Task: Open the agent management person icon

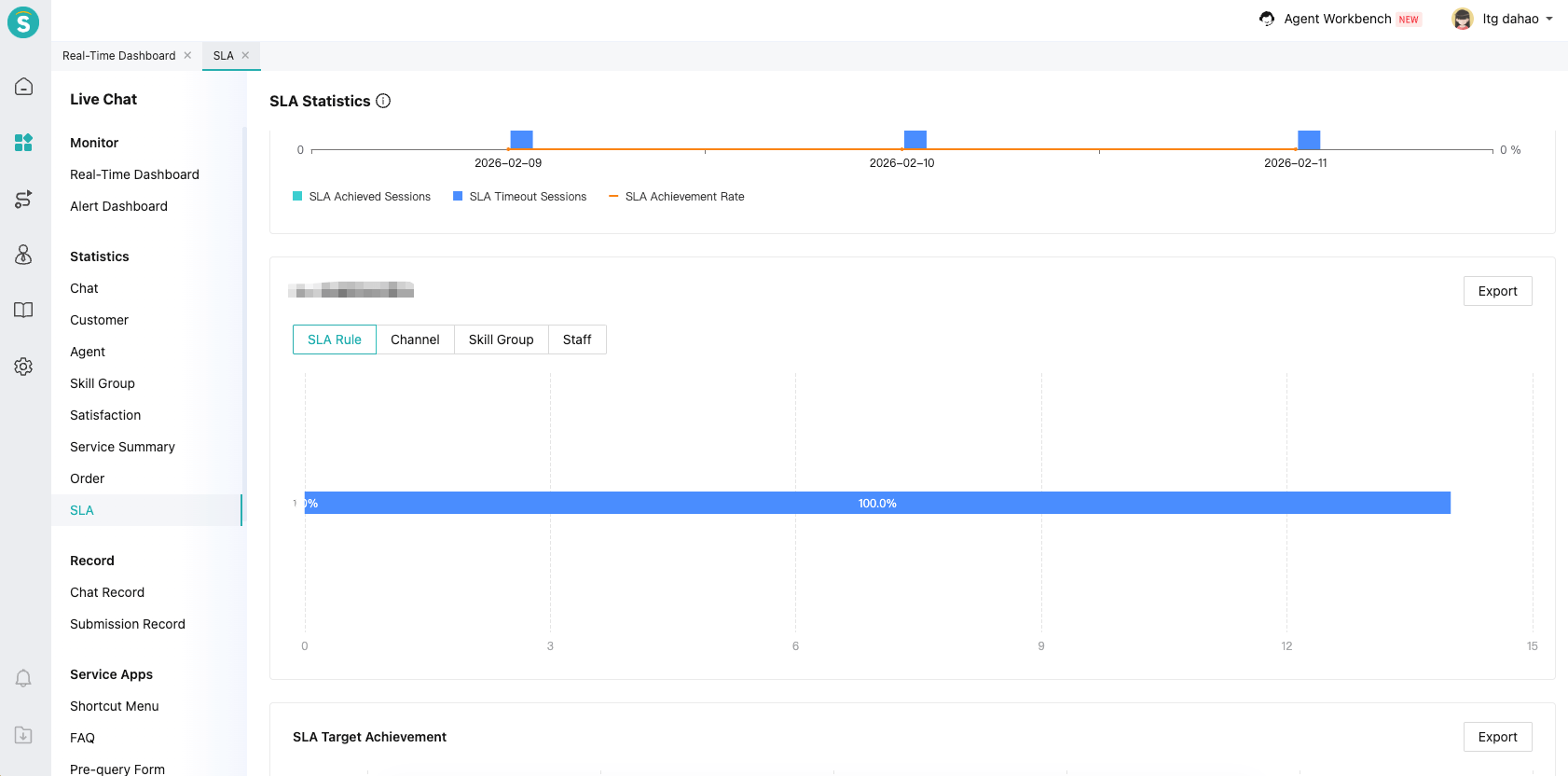Action: tap(23, 255)
